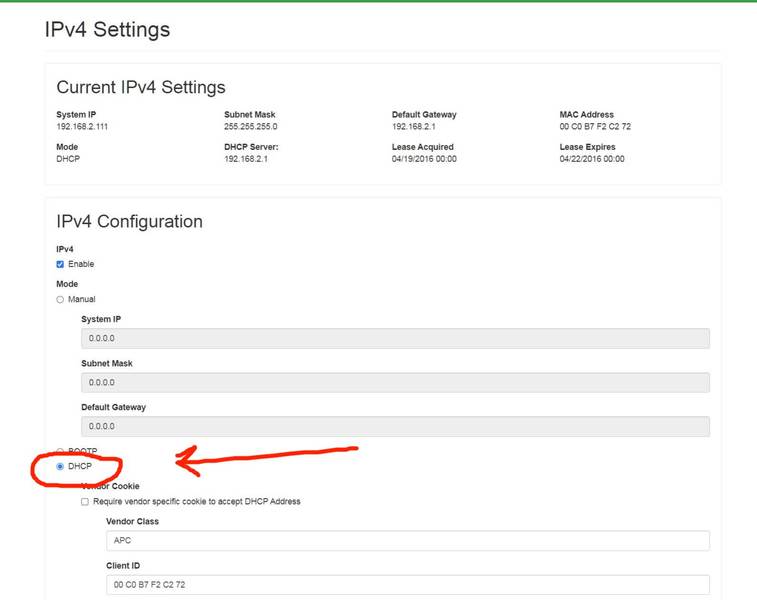Click the IPv4 Configuration section heading

pos(129,222)
